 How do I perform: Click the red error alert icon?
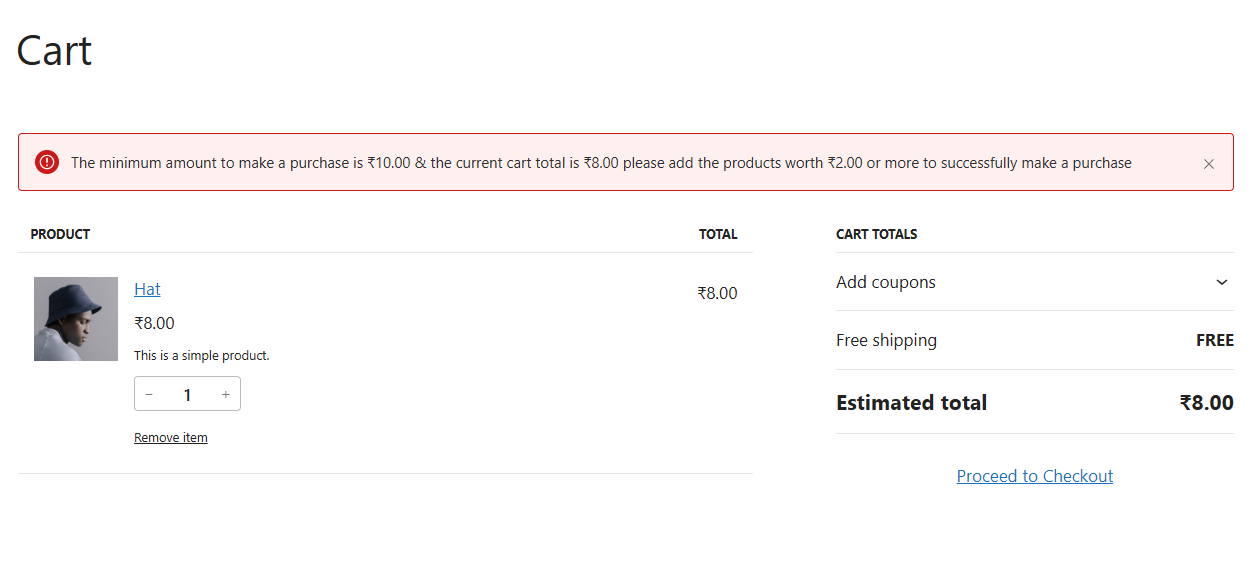click(47, 162)
